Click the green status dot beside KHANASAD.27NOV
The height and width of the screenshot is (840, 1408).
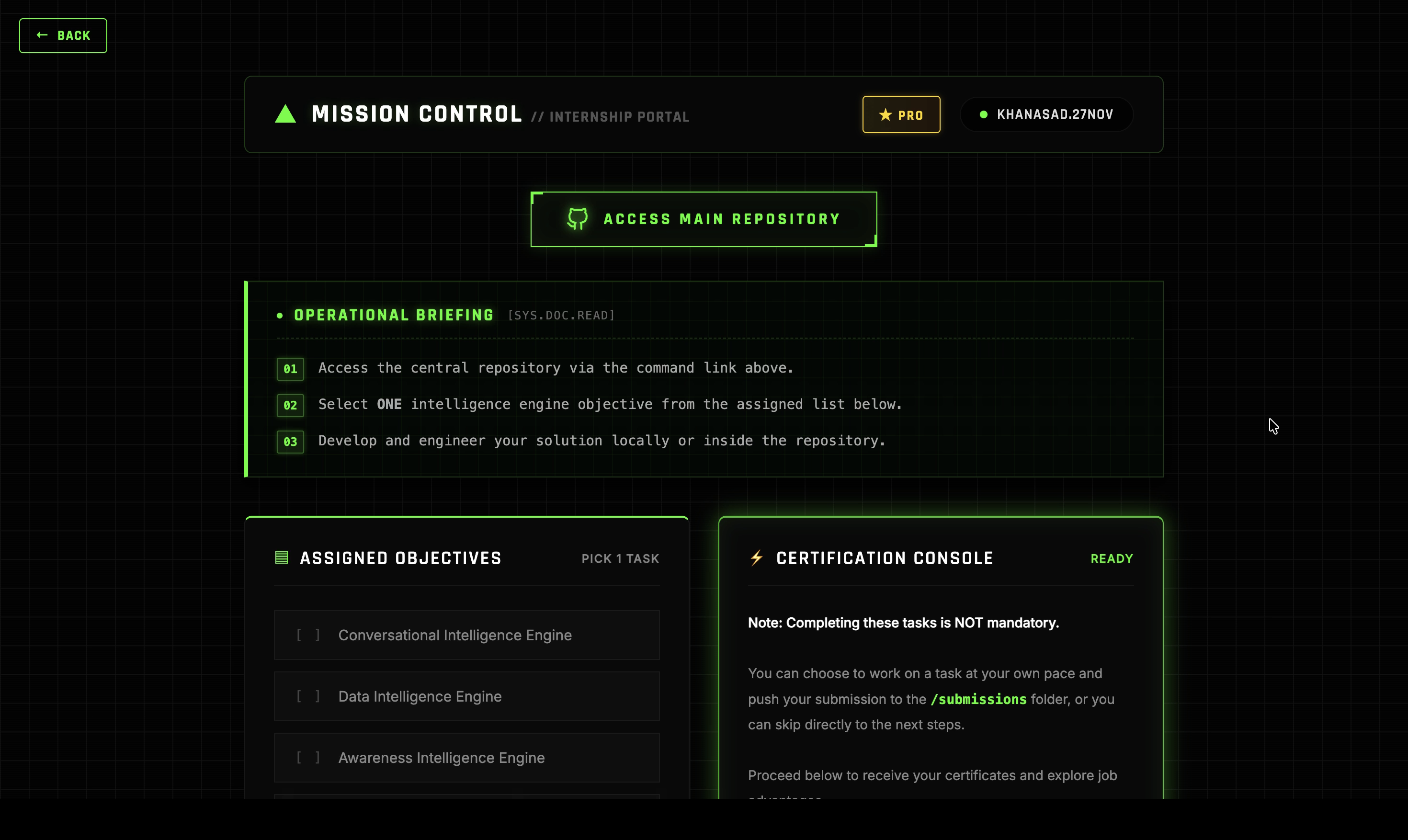[x=984, y=114]
